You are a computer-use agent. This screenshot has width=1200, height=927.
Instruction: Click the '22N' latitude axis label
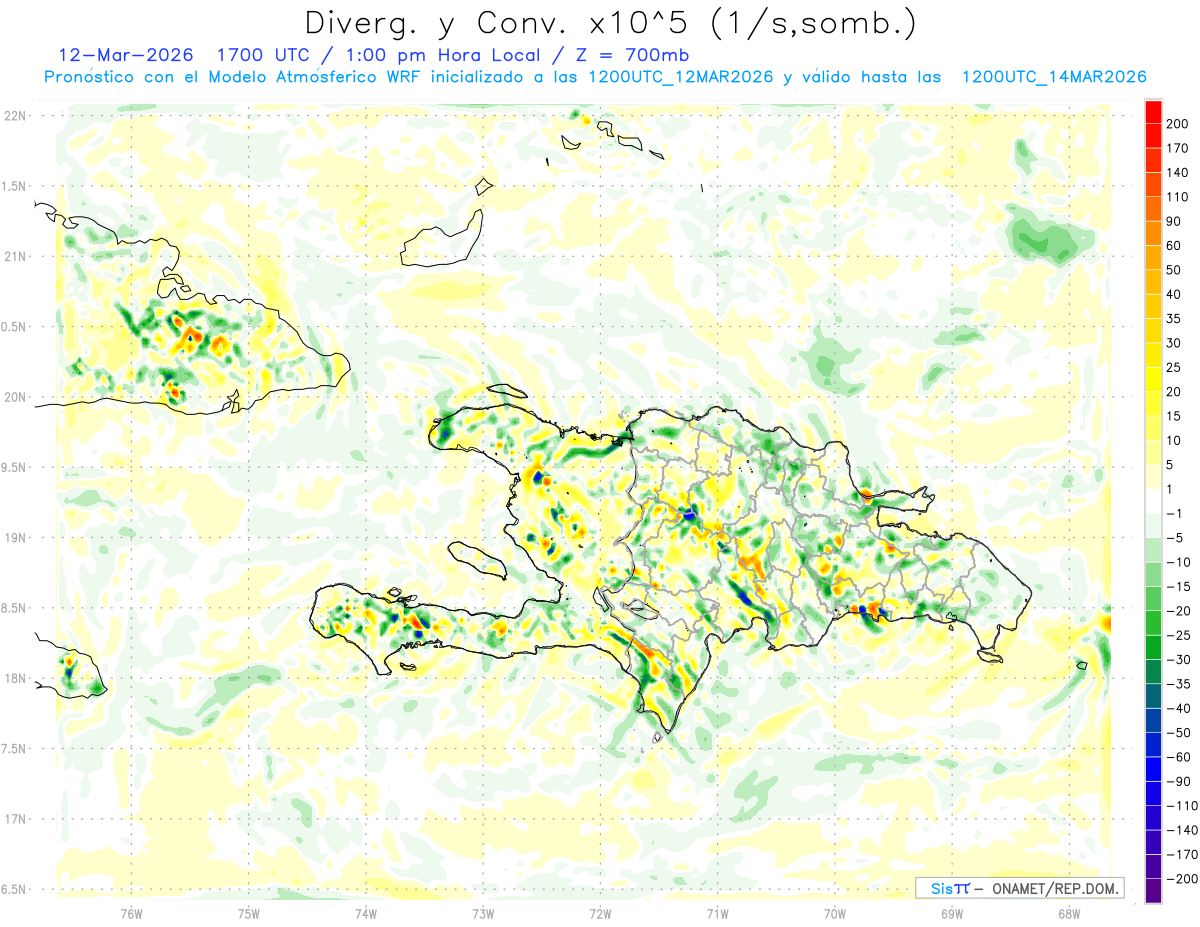pyautogui.click(x=14, y=116)
